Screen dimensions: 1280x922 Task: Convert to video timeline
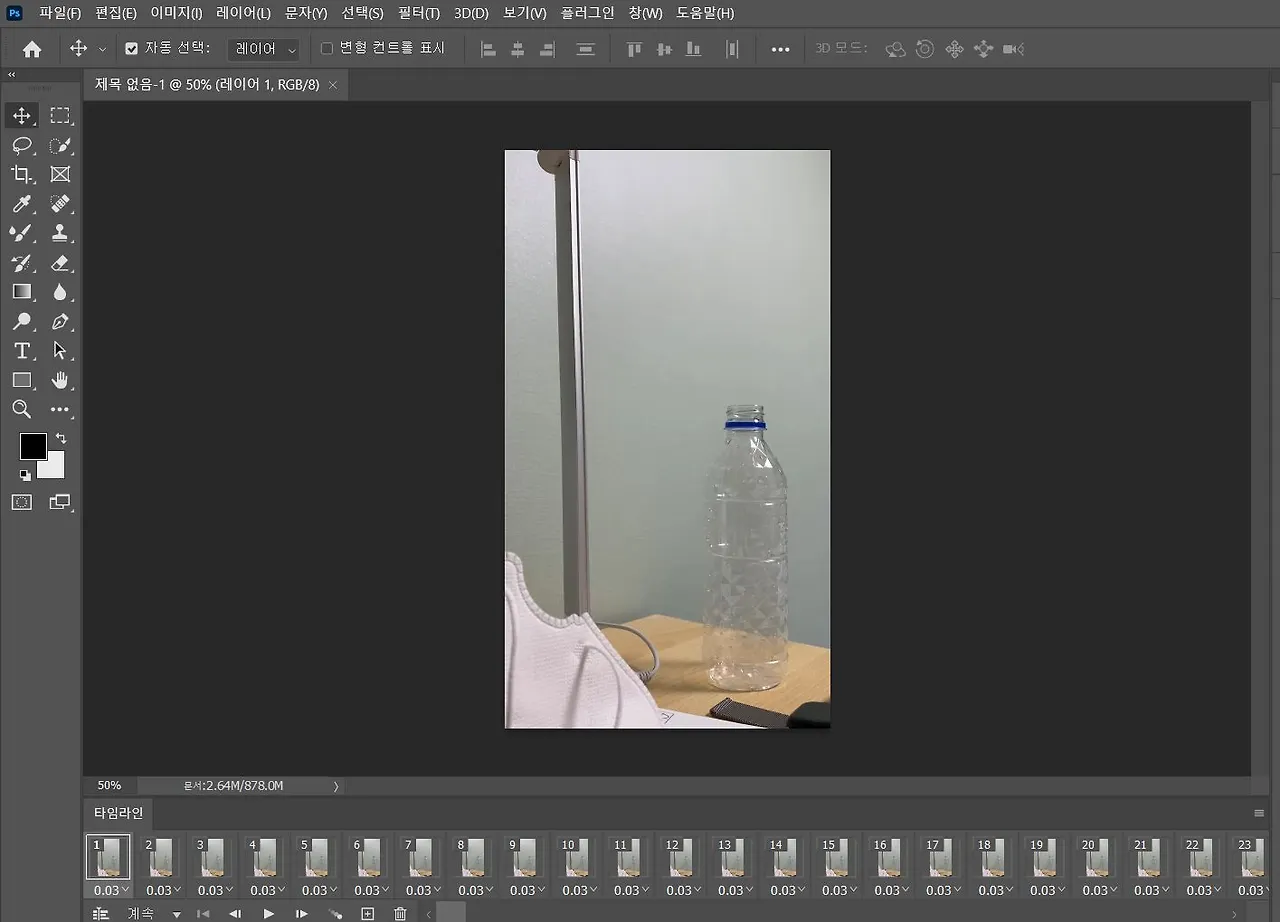[x=100, y=914]
